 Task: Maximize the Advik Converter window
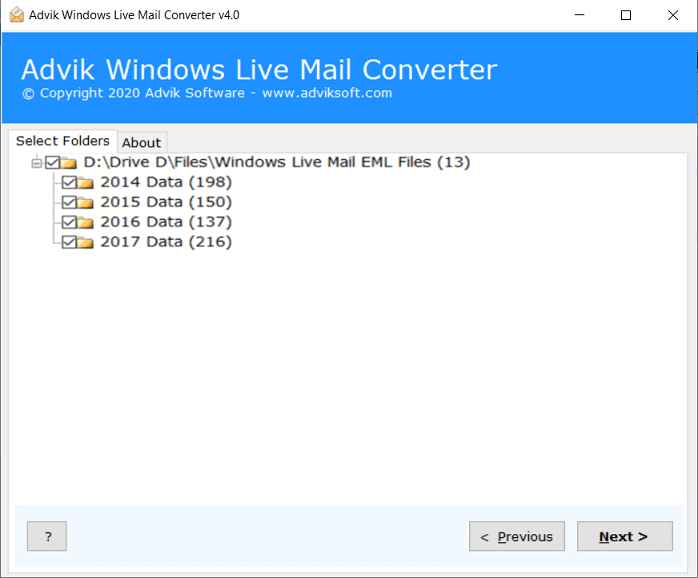626,15
